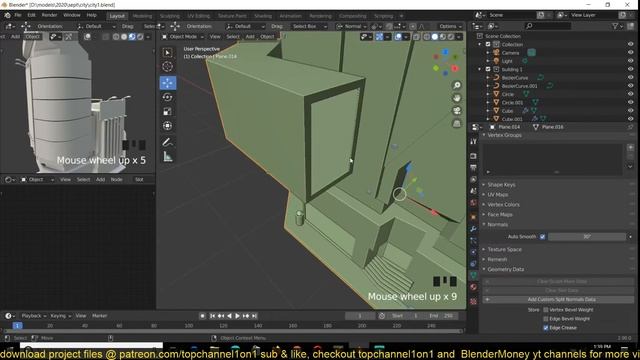
Task: Enable Edge Bevel Weight checkbox
Action: [x=546, y=319]
